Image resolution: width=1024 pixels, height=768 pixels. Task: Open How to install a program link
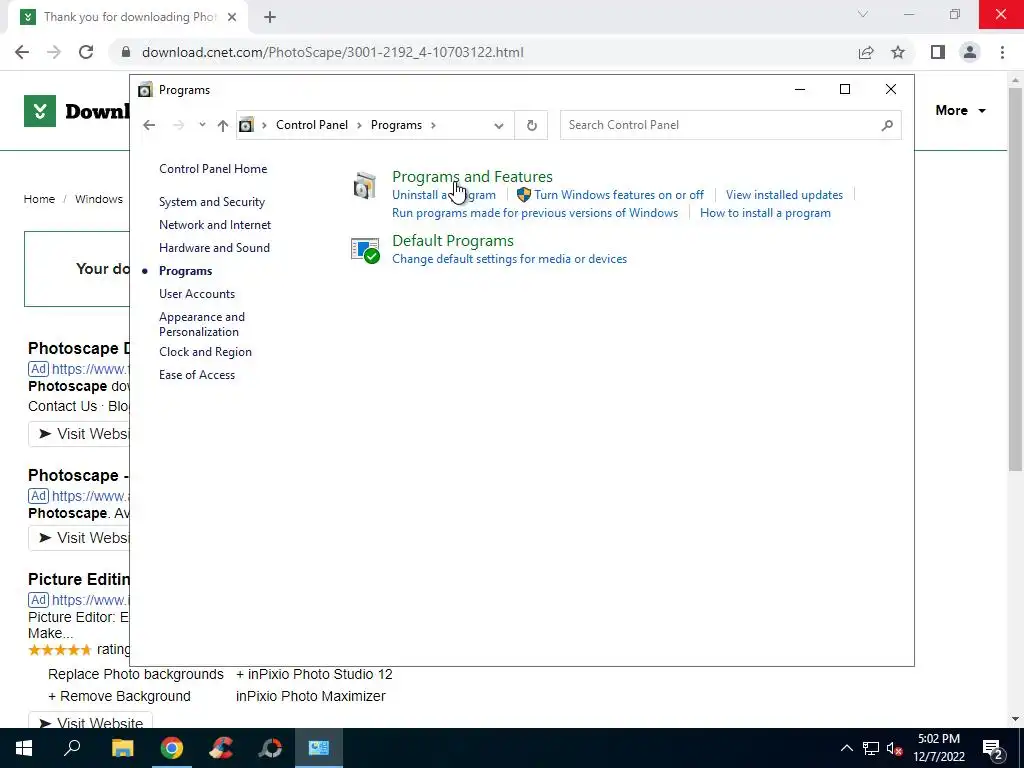pos(765,213)
